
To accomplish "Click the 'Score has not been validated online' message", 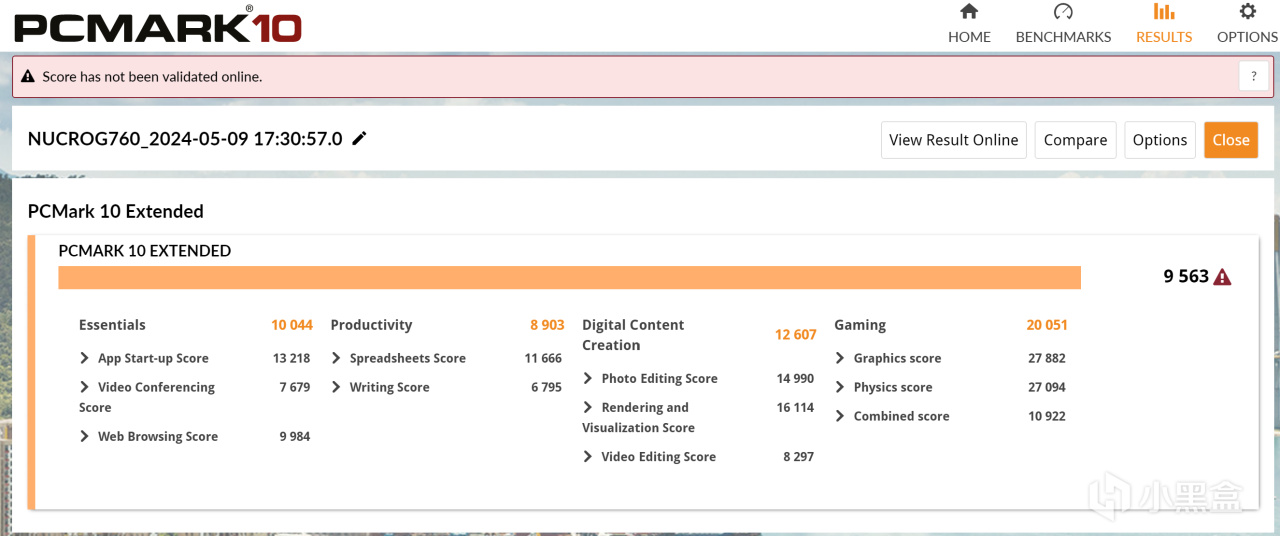I will coord(152,76).
